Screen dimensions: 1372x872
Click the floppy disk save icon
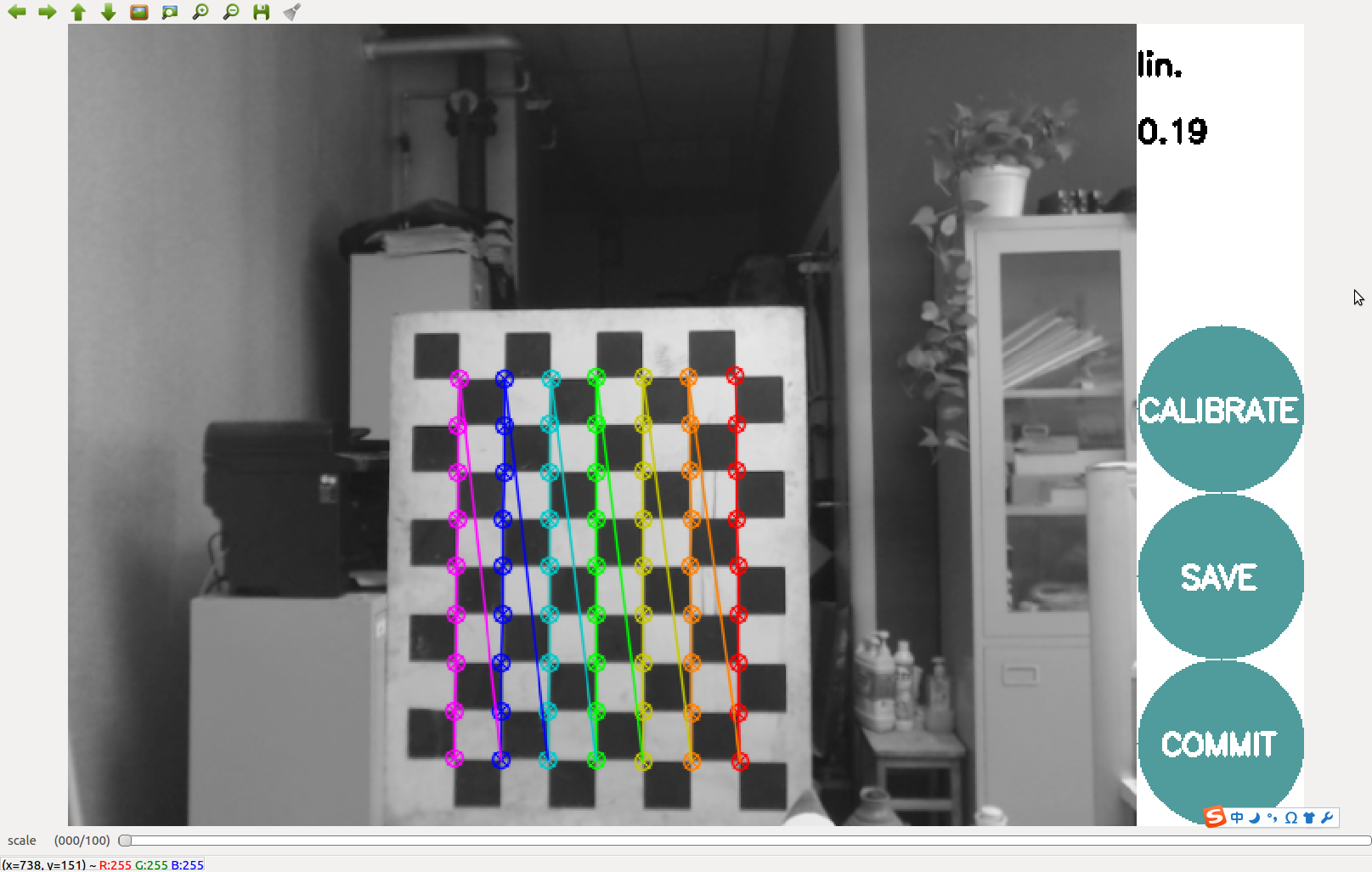[262, 12]
